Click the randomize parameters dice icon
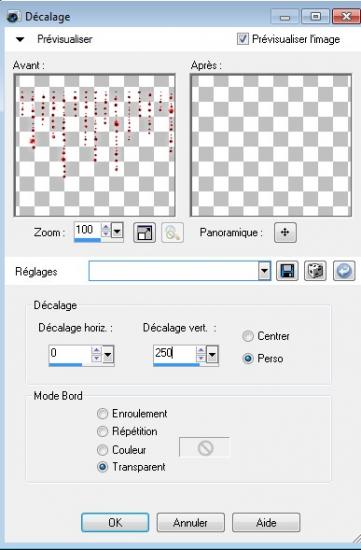361x550 pixels. (315, 271)
